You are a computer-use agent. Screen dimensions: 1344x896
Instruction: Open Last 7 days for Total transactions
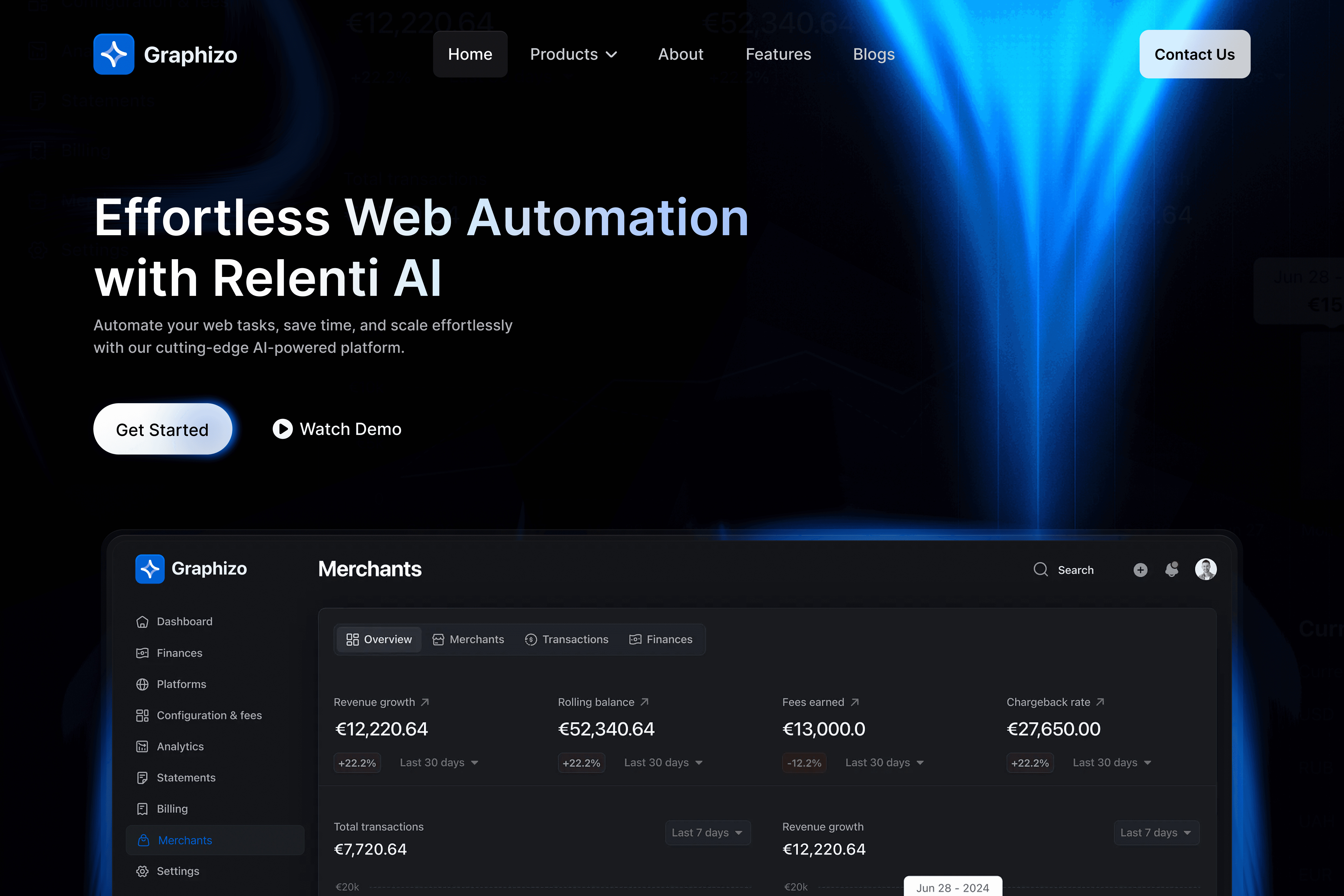coord(707,833)
